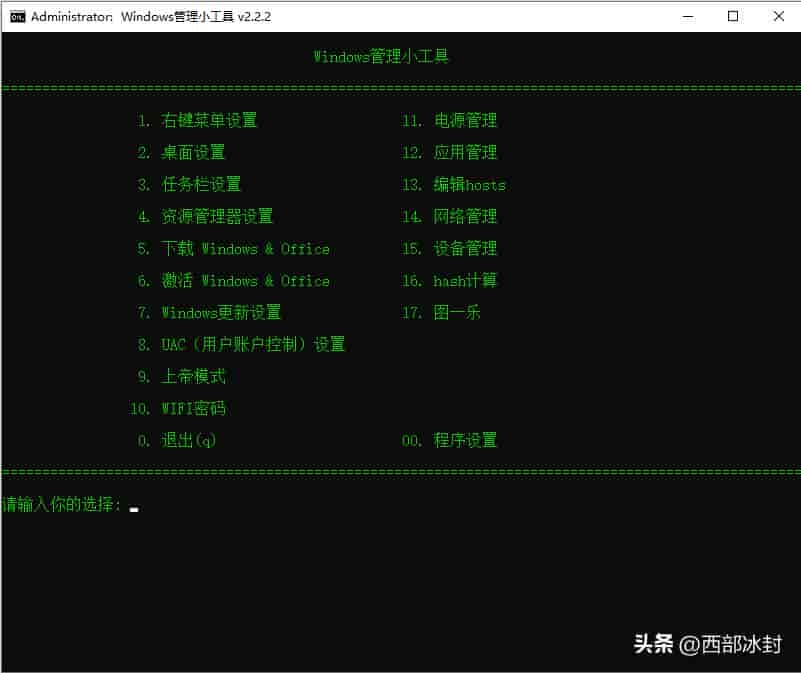The width and height of the screenshot is (801, 673).
Task: Select option 12 应用管理
Action: click(450, 152)
